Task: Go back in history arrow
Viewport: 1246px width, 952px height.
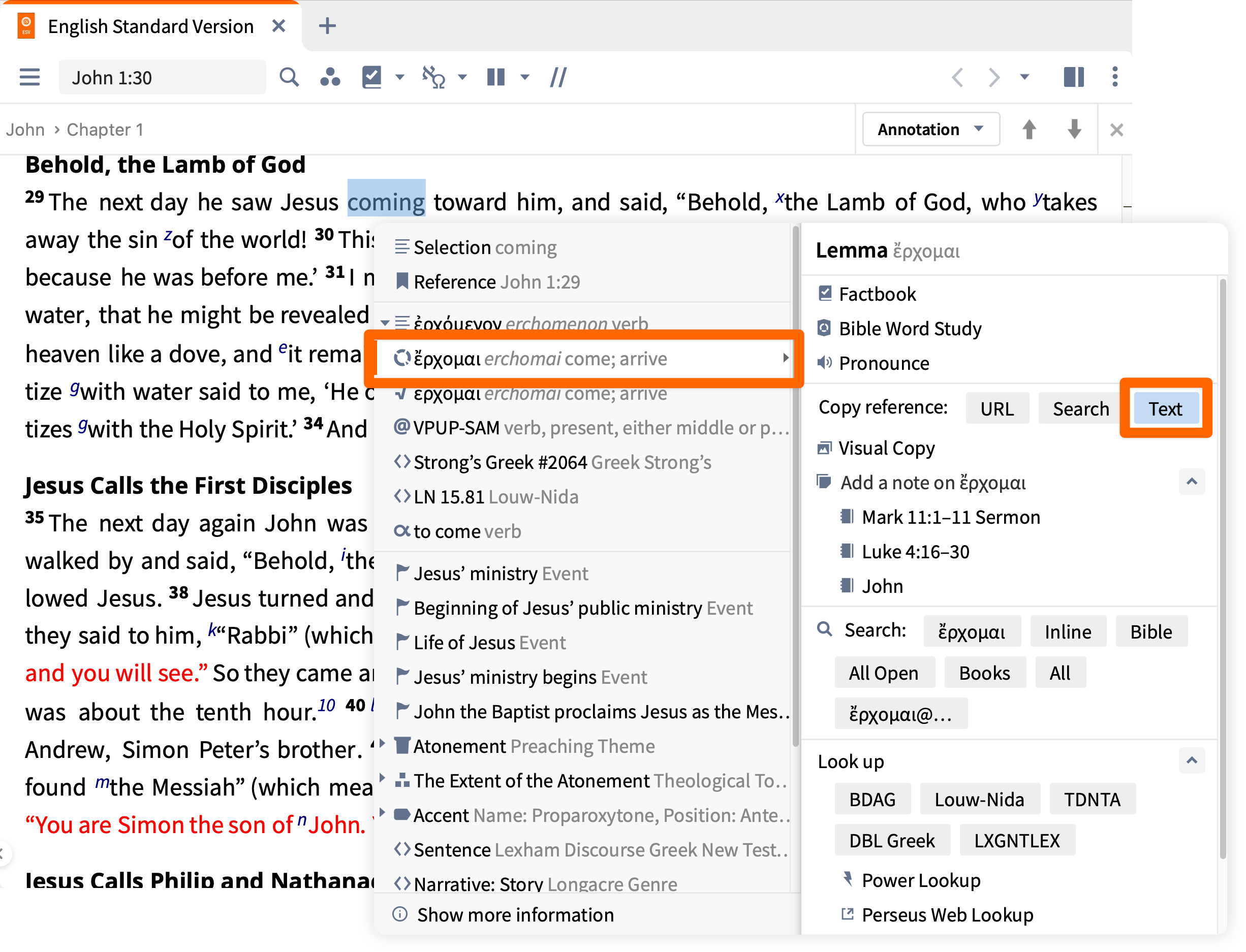Action: [x=957, y=77]
